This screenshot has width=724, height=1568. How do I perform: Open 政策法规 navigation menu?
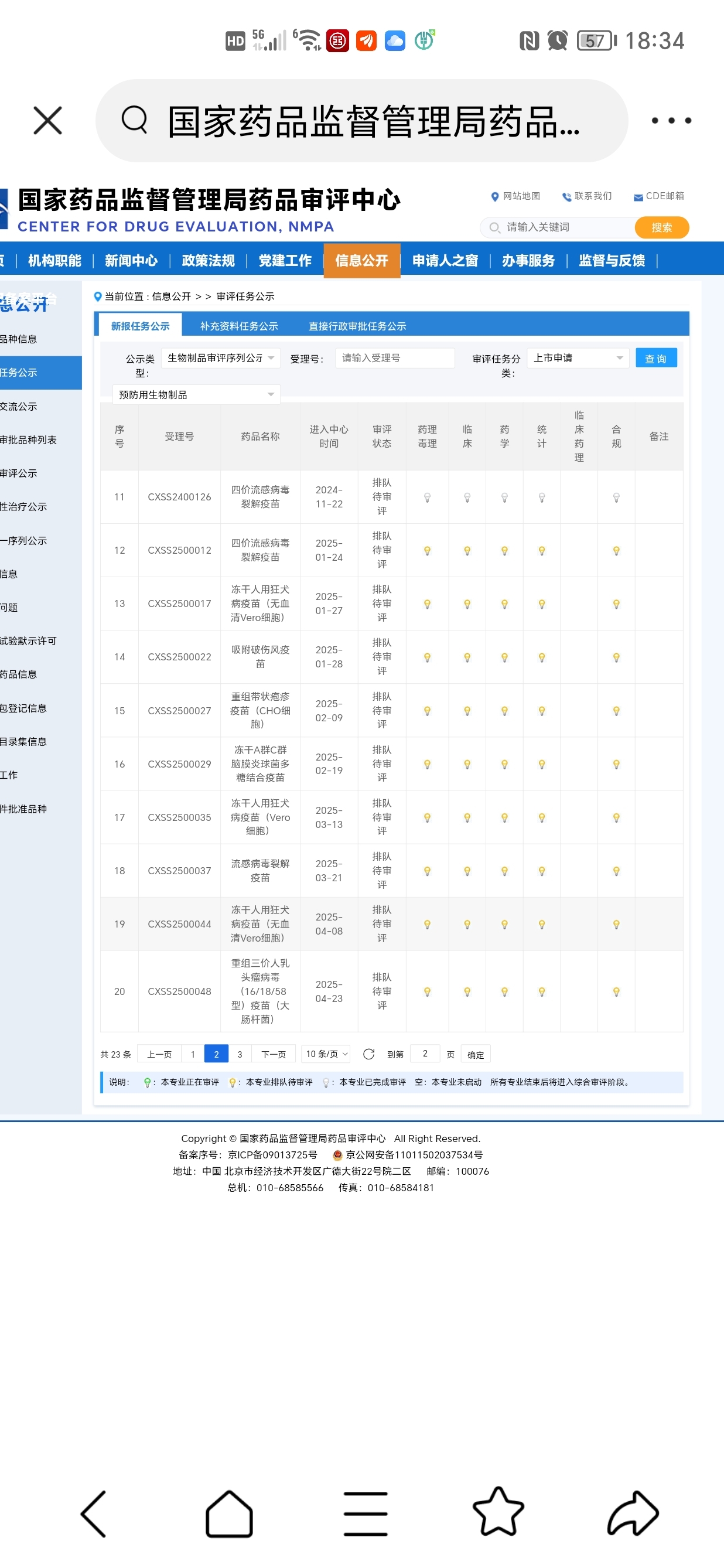208,261
